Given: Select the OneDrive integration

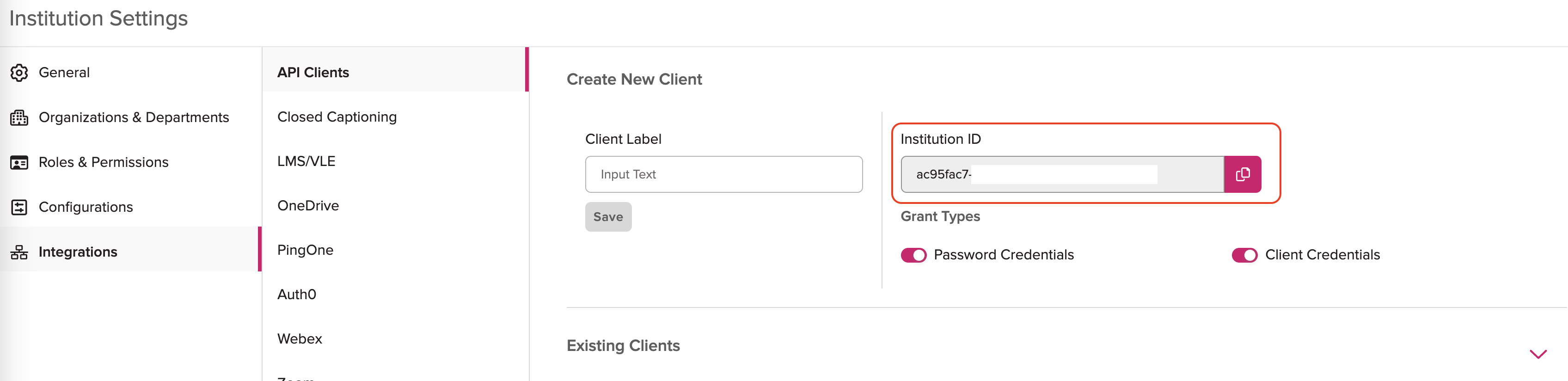Looking at the screenshot, I should coord(308,206).
